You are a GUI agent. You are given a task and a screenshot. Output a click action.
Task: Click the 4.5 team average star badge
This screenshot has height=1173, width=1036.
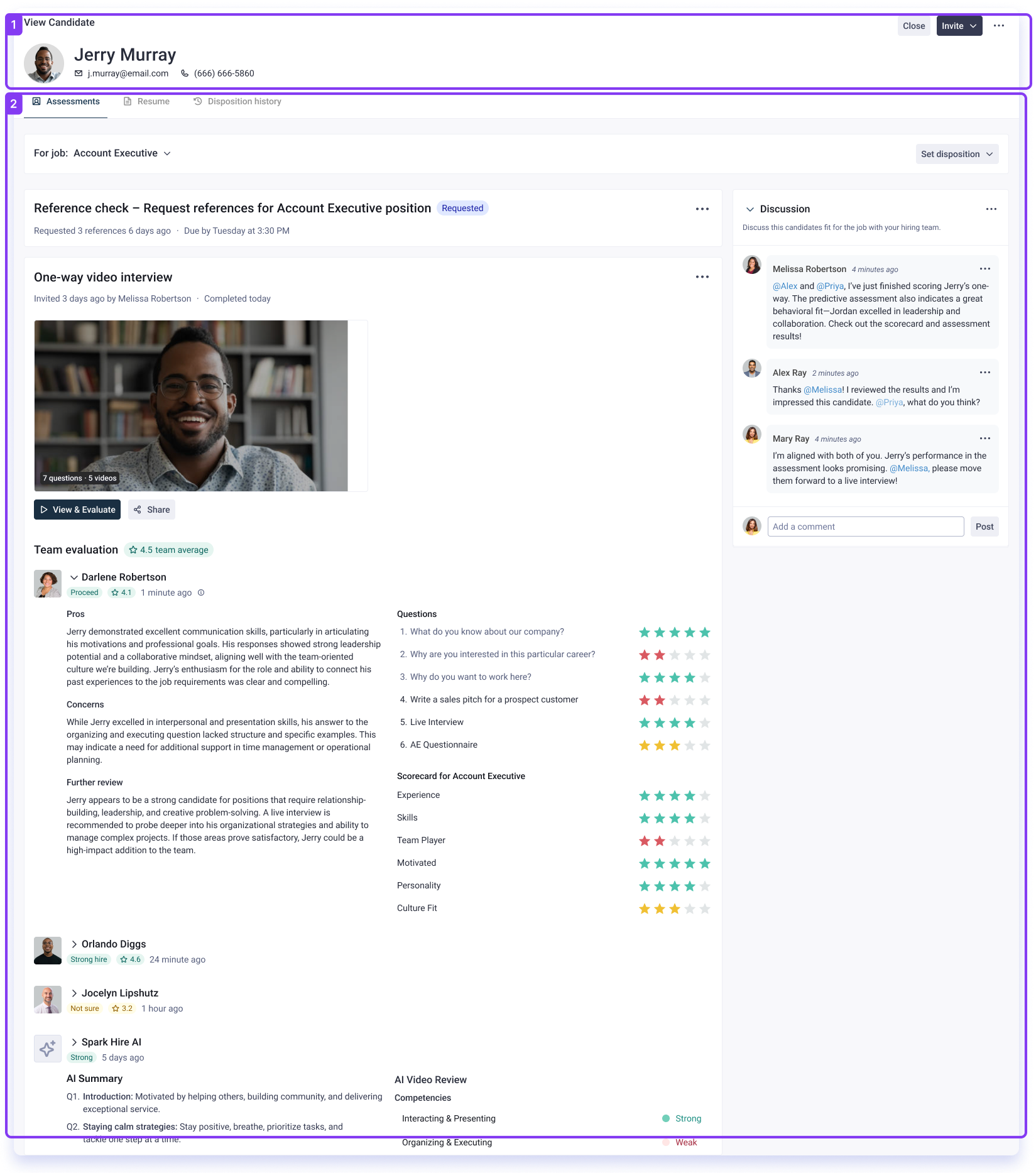(168, 550)
